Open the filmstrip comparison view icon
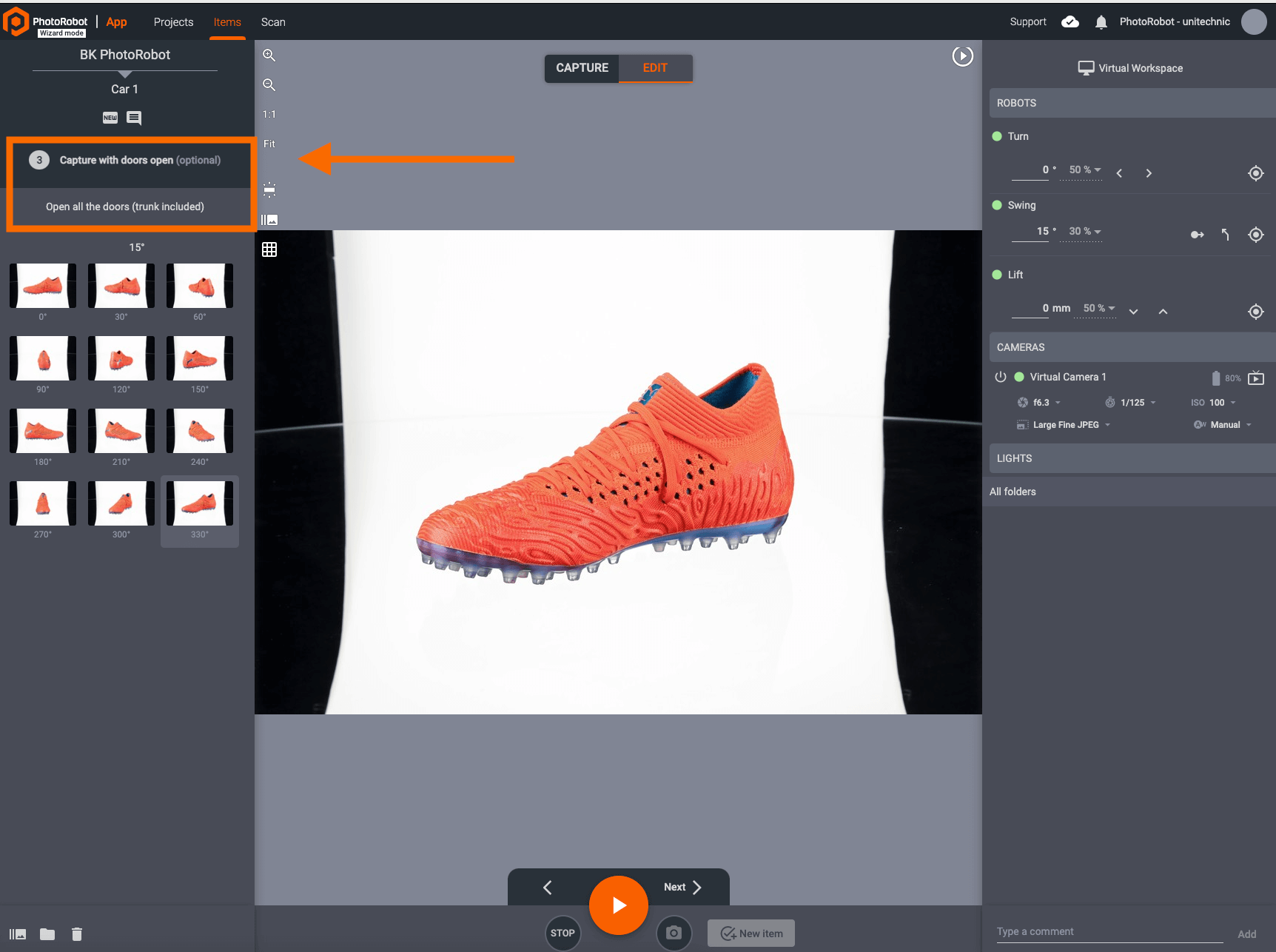The height and width of the screenshot is (952, 1276). tap(269, 219)
